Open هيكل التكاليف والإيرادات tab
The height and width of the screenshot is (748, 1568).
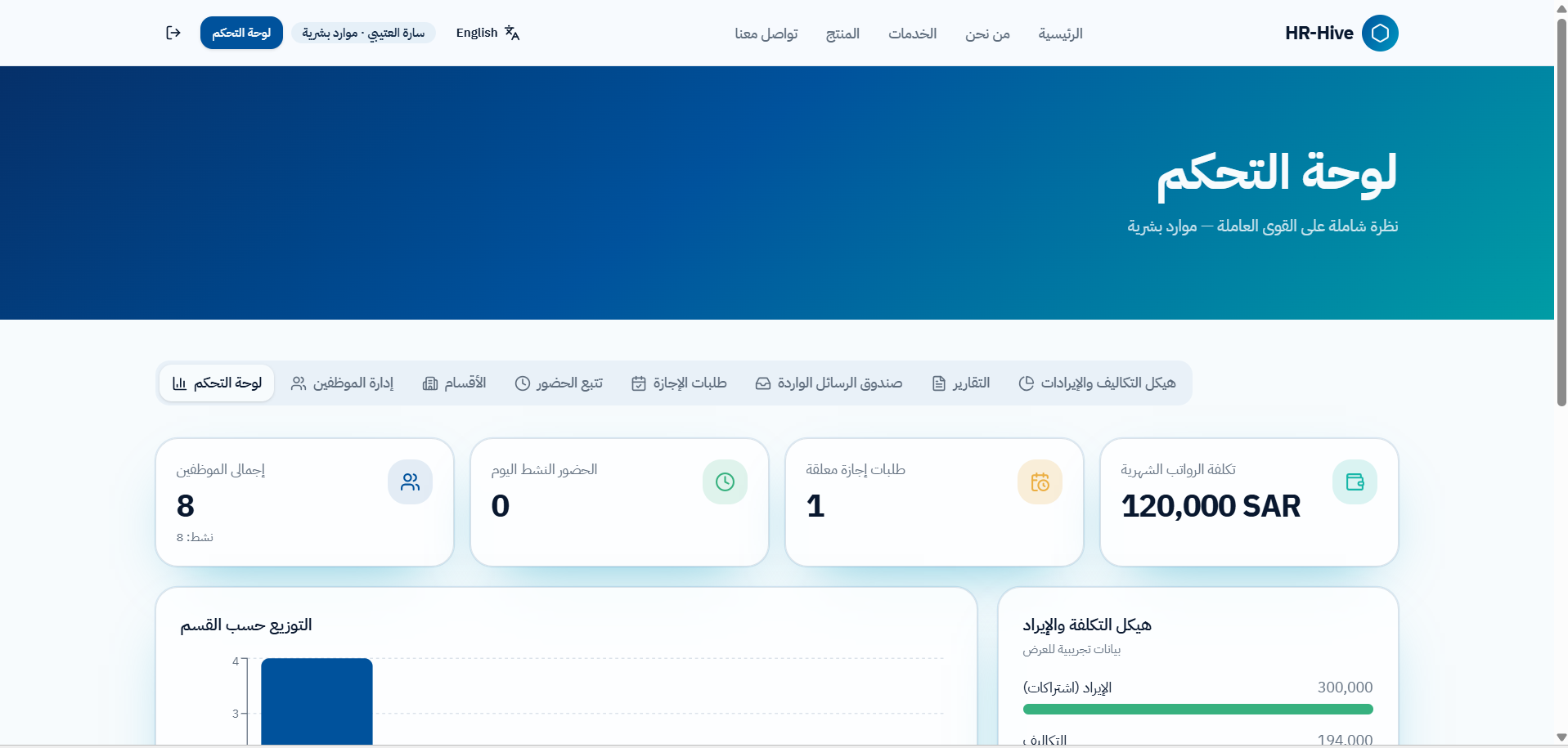tap(1097, 383)
